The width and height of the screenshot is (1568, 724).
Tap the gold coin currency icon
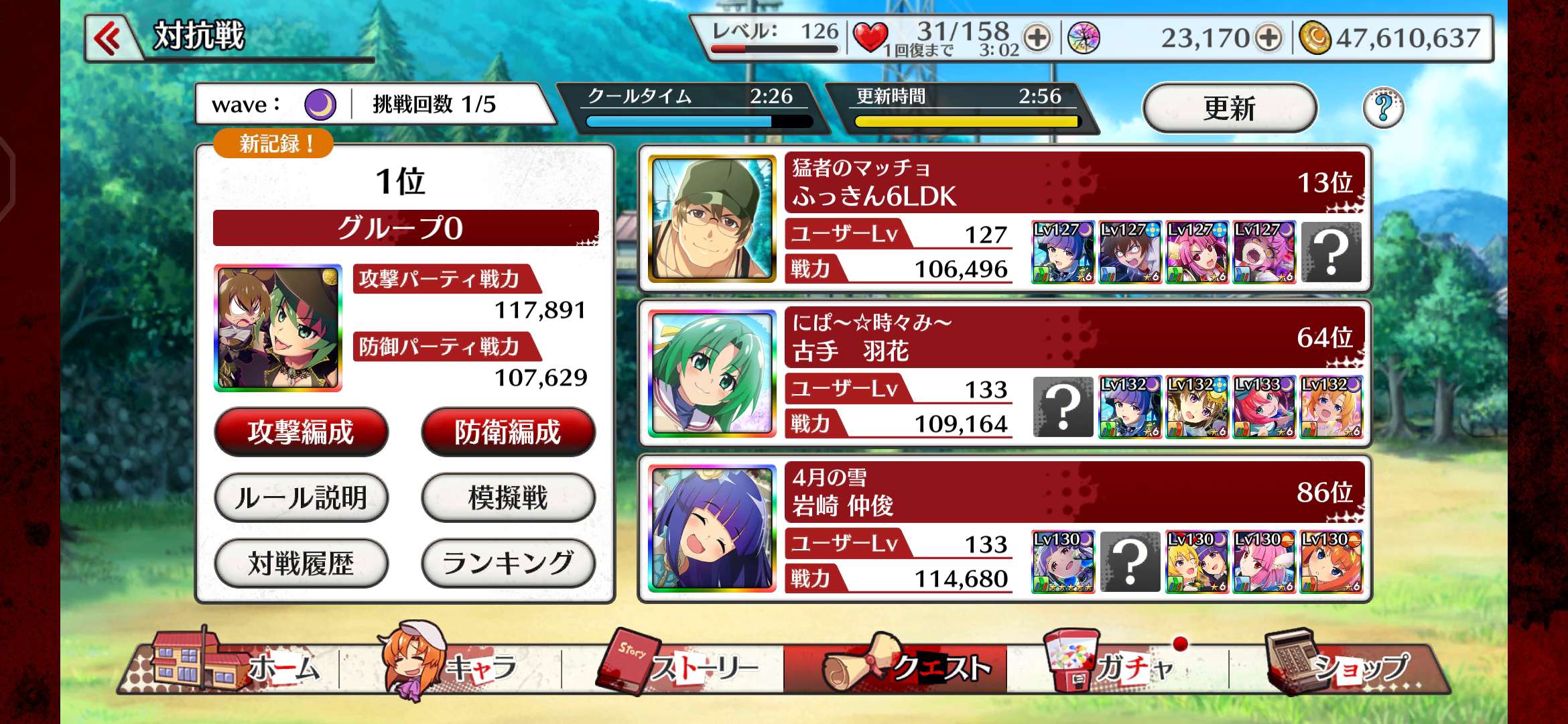tap(1315, 38)
